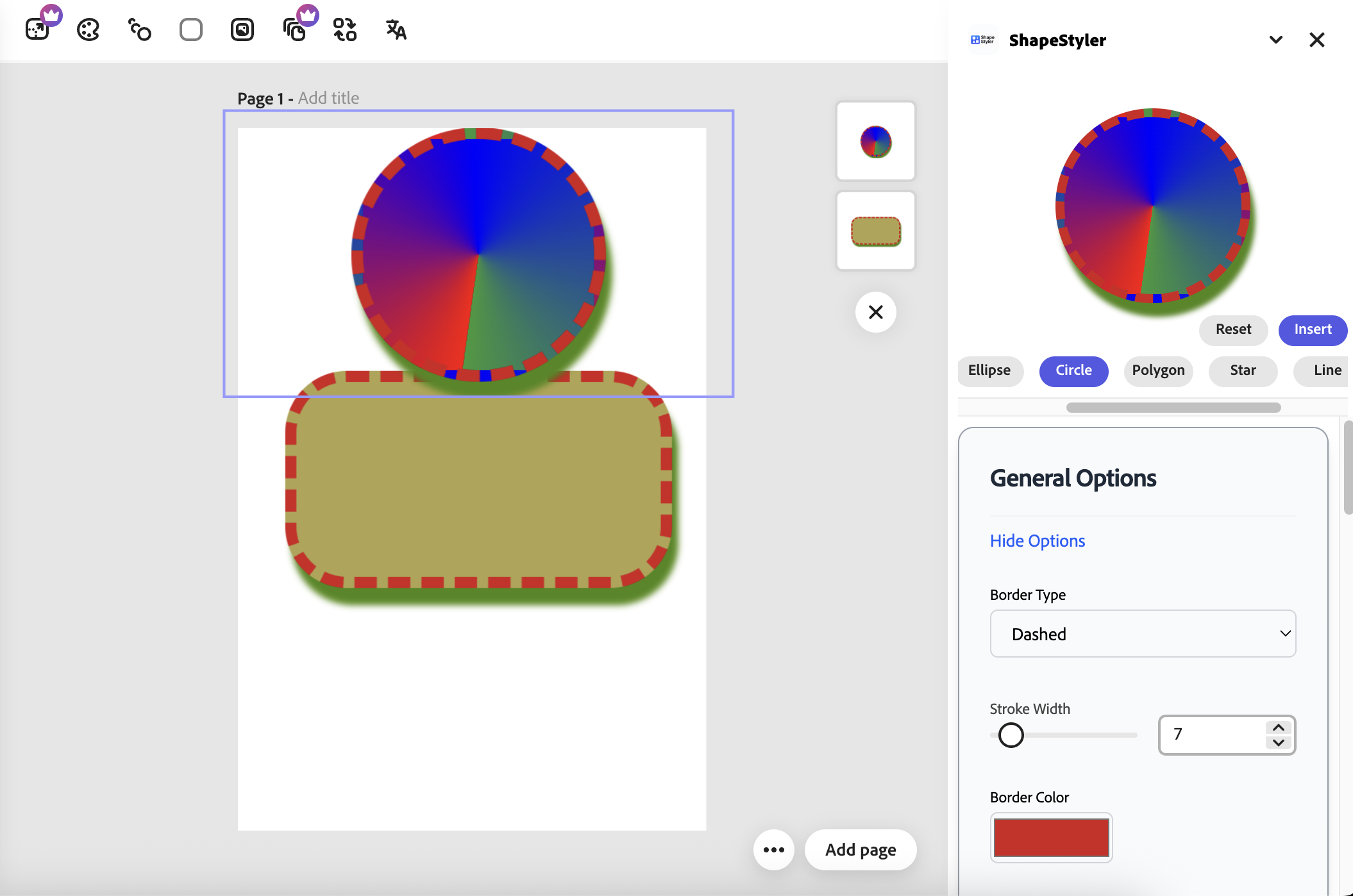Click the animation motion circle icon
Viewport: 1353px width, 896px height.
tap(140, 29)
